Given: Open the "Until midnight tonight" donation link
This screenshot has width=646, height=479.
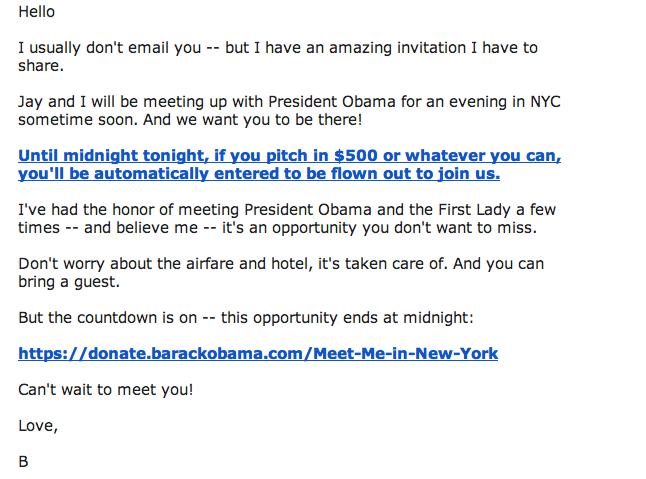Looking at the screenshot, I should click(290, 165).
